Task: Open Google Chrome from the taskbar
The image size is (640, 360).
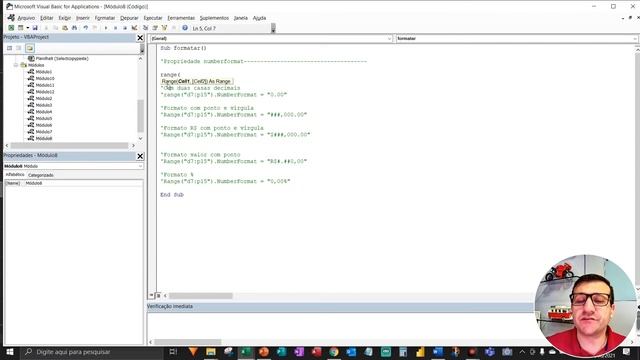Action: [x=334, y=352]
